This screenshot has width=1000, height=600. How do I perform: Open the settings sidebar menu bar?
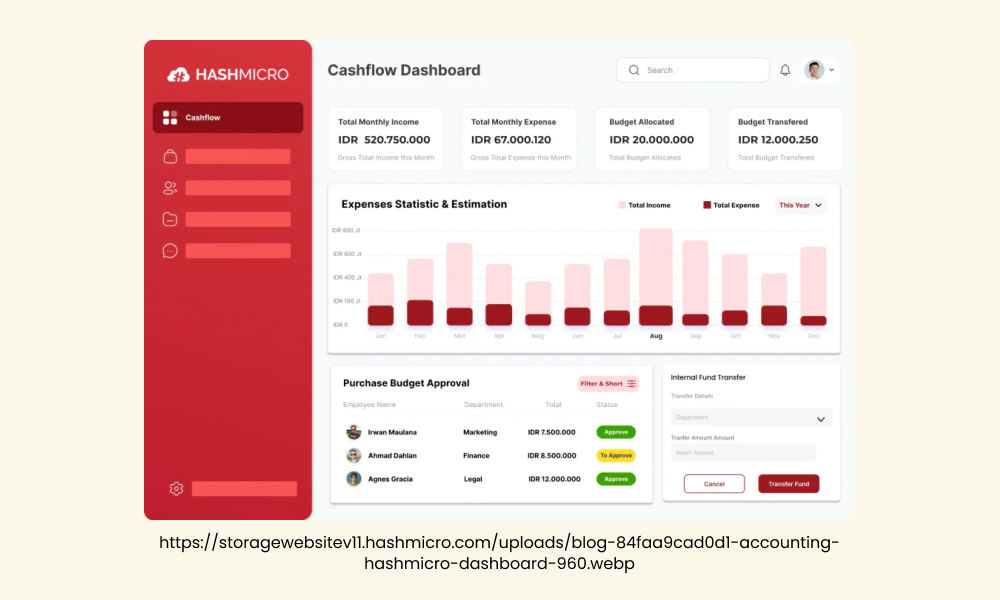click(x=244, y=488)
